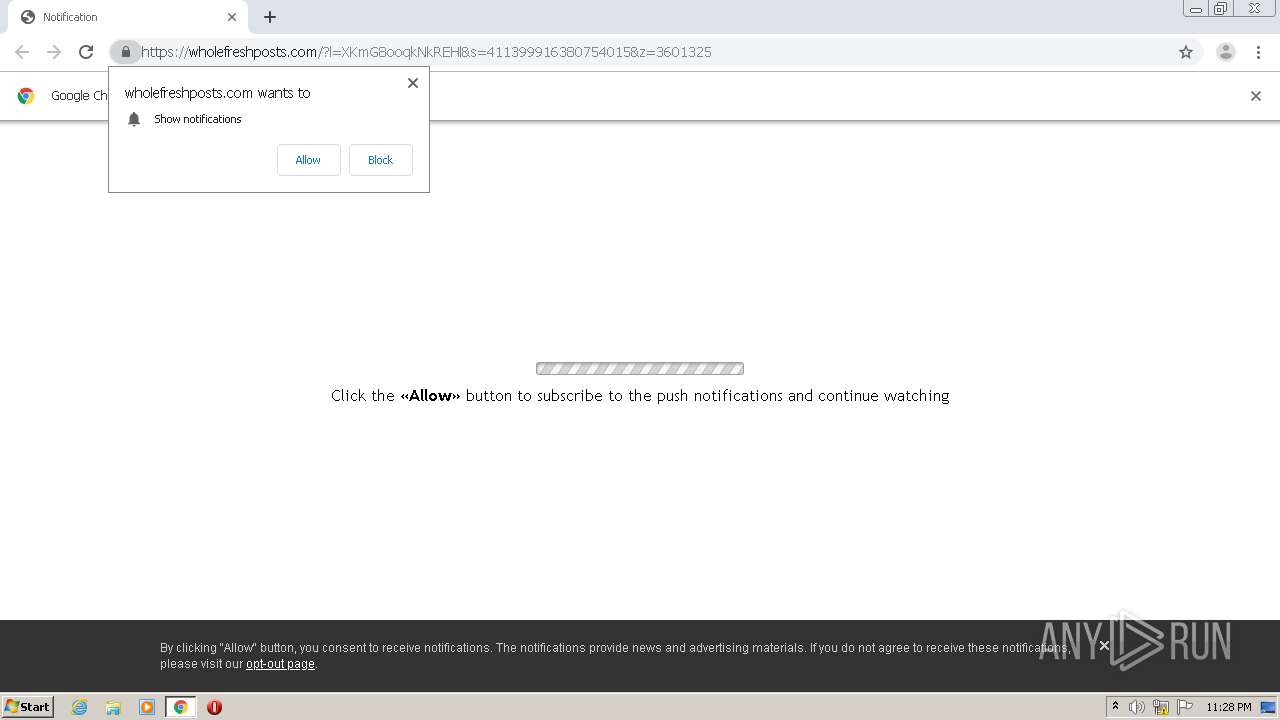
Task: Open a new browser tab
Action: [x=270, y=17]
